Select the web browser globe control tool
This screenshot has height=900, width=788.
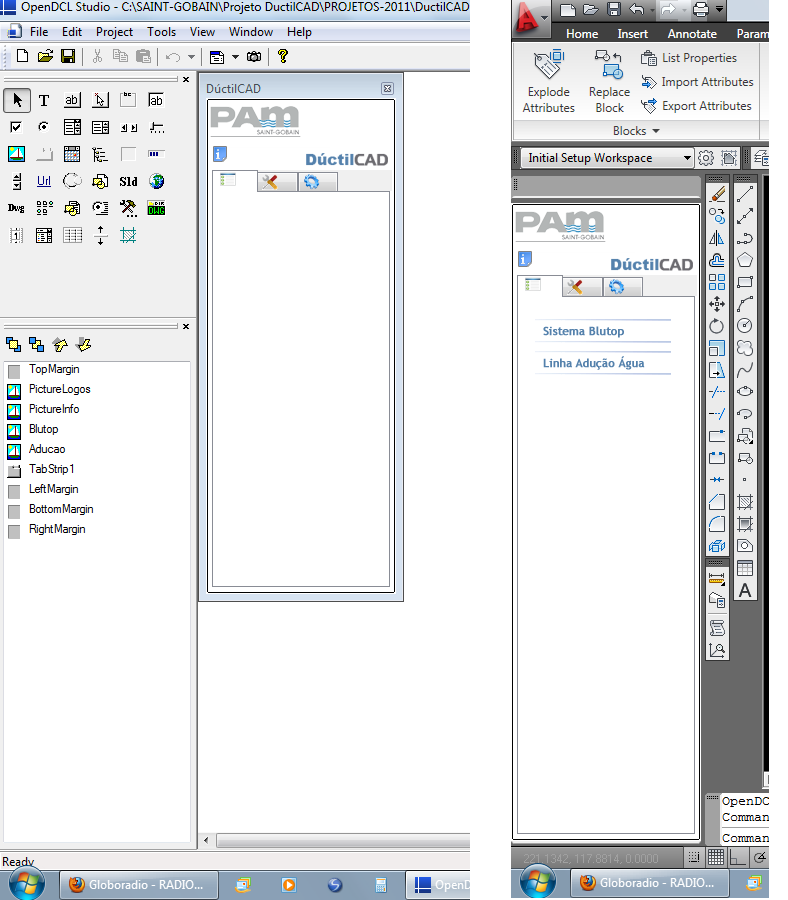(156, 181)
